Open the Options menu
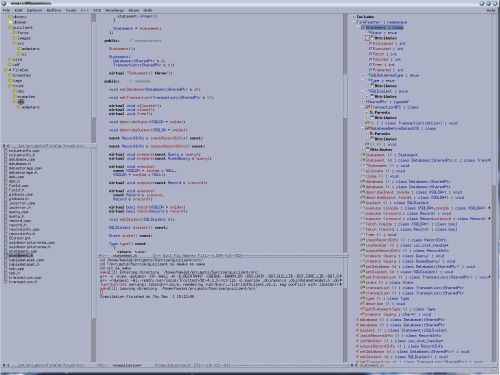 [34, 10]
